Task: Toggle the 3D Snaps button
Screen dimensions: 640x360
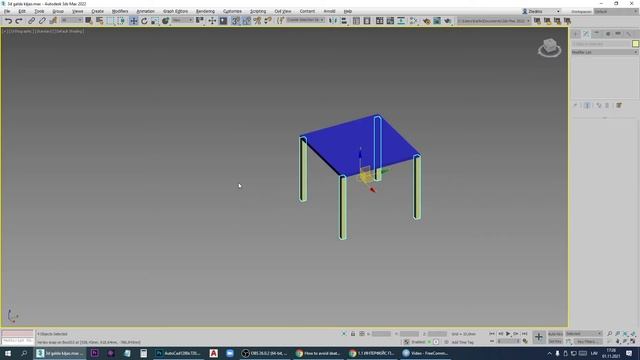Action: [236, 20]
